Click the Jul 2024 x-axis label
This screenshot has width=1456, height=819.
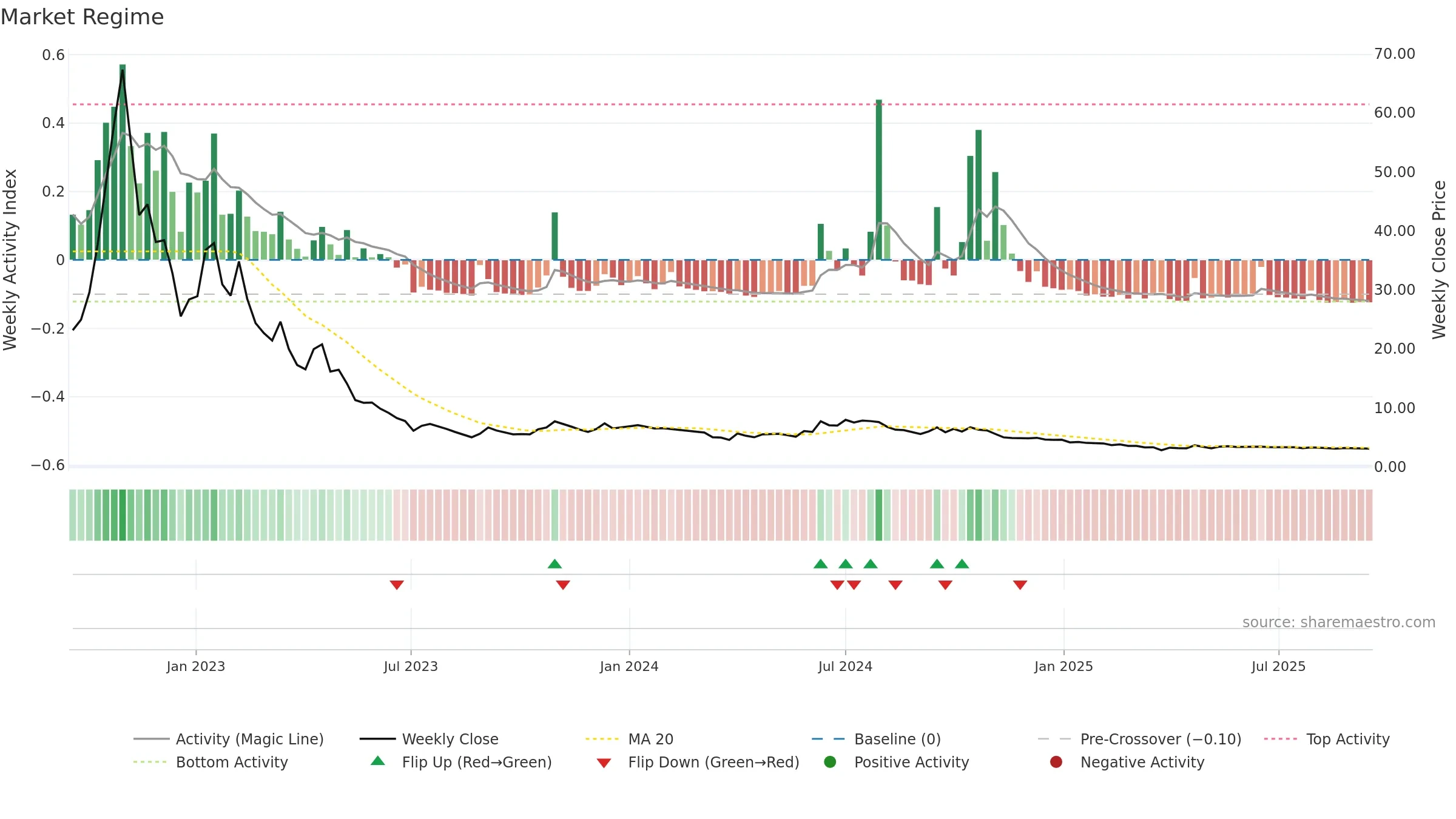845,666
